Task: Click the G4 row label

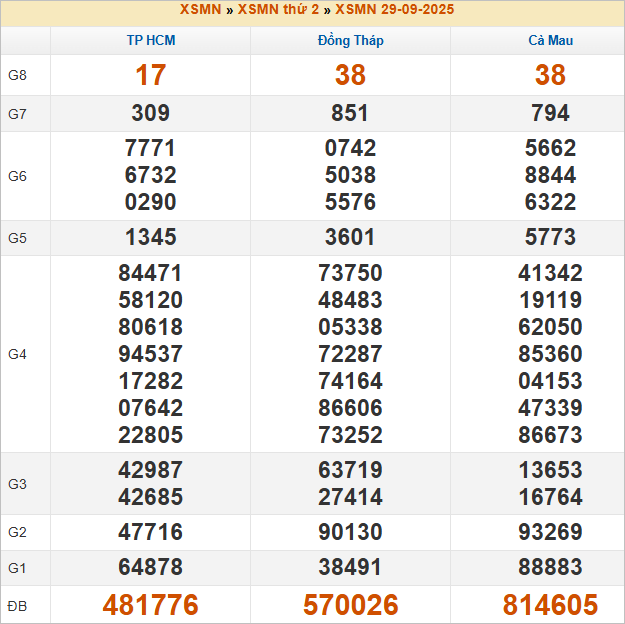Action: click(17, 354)
